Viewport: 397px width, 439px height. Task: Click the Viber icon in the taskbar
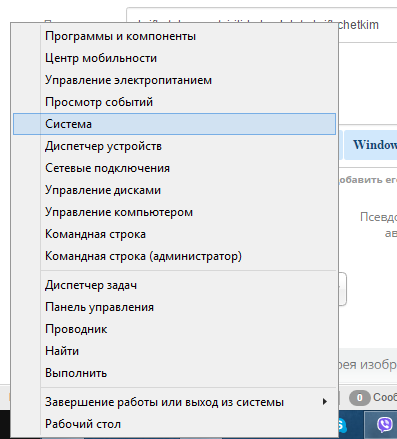[385, 425]
